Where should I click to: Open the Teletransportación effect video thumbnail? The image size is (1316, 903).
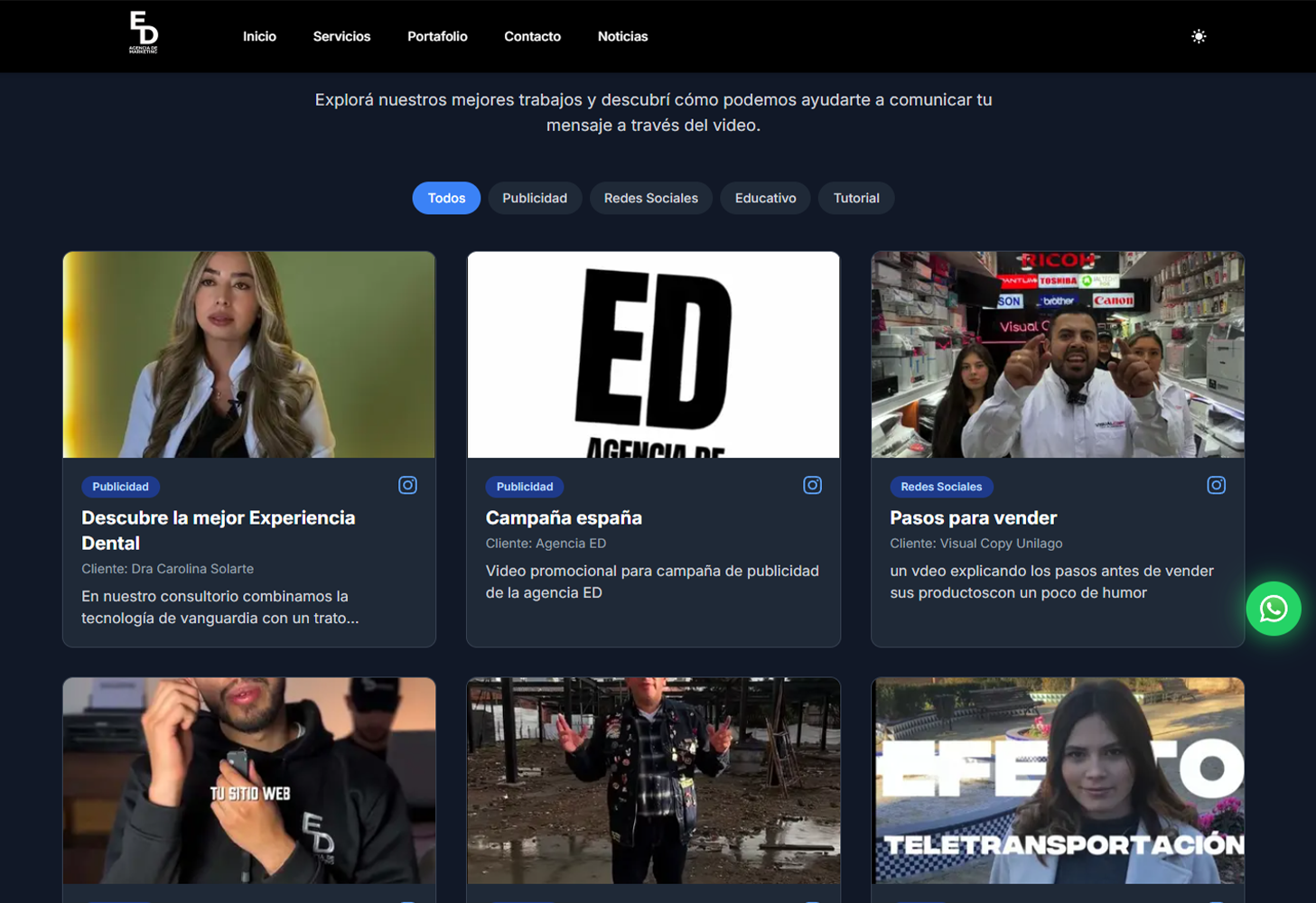pos(1058,781)
